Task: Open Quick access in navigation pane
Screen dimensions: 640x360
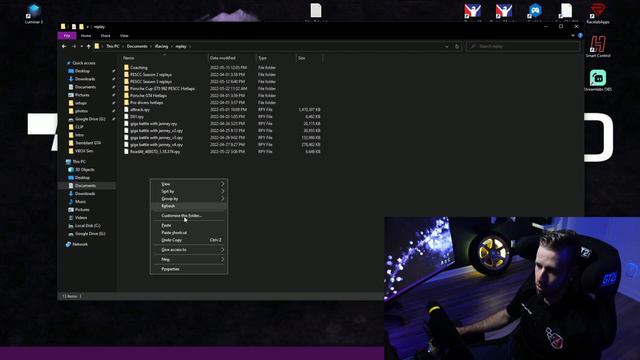Action: click(x=83, y=63)
